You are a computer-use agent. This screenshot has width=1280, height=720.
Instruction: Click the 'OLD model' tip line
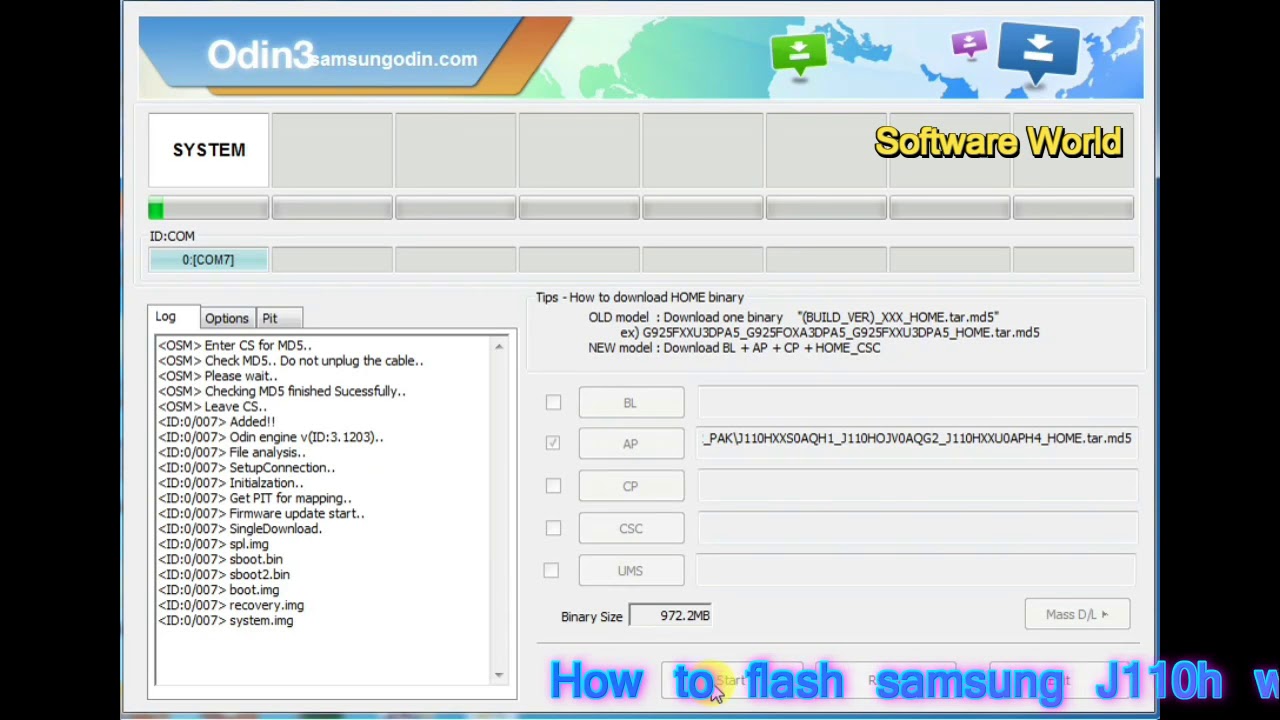(793, 317)
